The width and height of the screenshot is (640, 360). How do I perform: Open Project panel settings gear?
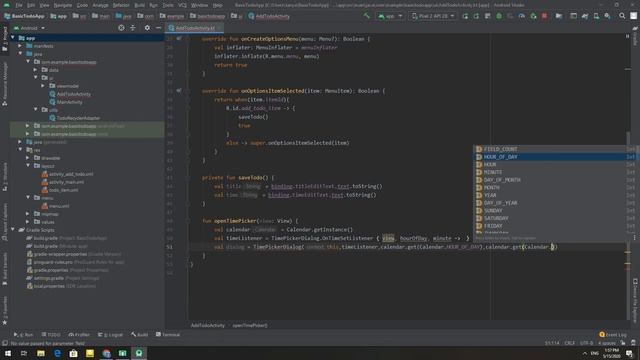147,28
